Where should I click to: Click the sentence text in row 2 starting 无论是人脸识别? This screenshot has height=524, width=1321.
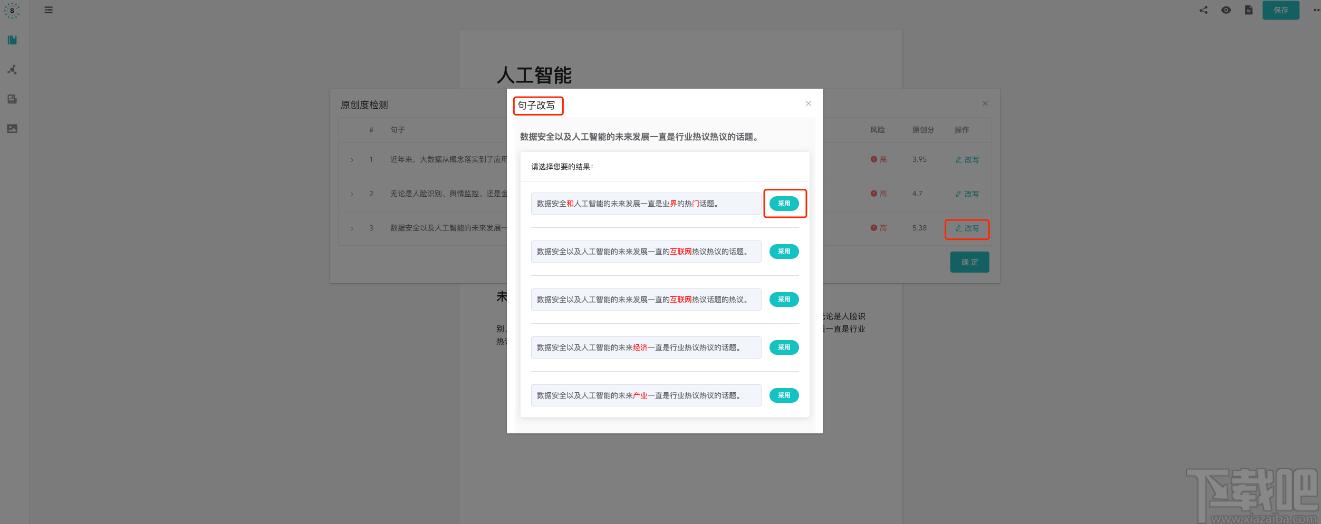coord(448,194)
